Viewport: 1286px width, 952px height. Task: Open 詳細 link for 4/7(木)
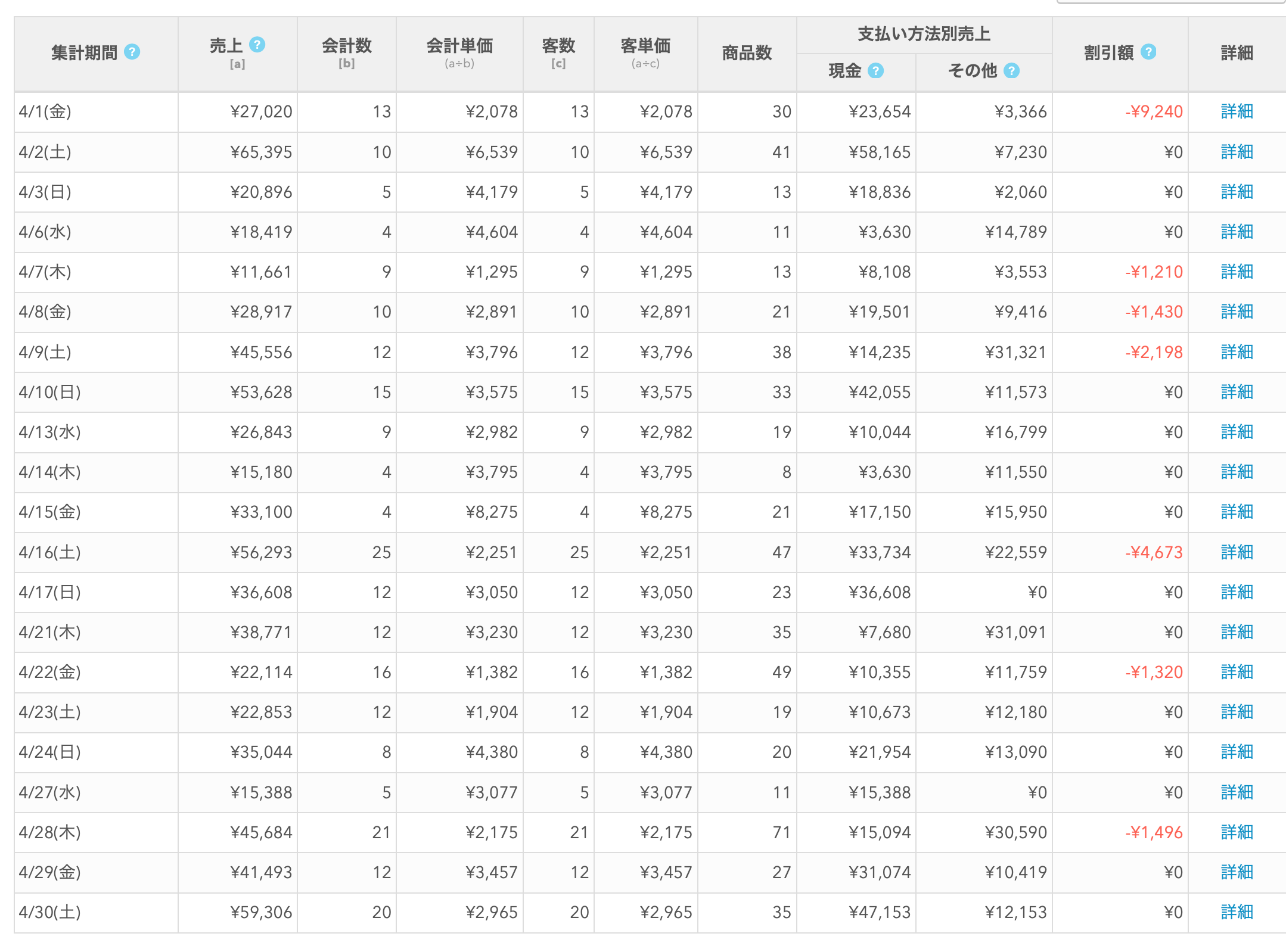click(1237, 272)
